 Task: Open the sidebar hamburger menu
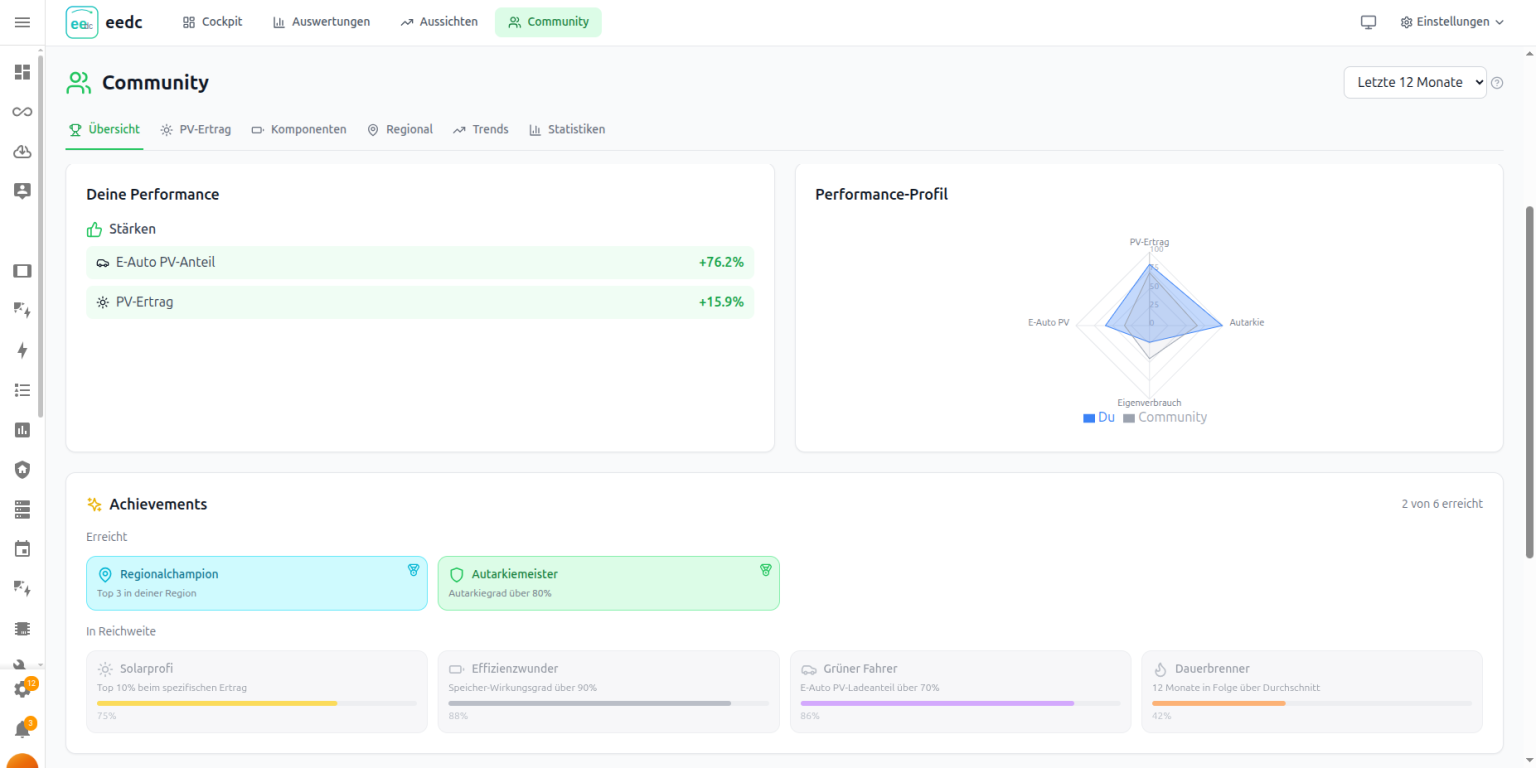pyautogui.click(x=21, y=21)
